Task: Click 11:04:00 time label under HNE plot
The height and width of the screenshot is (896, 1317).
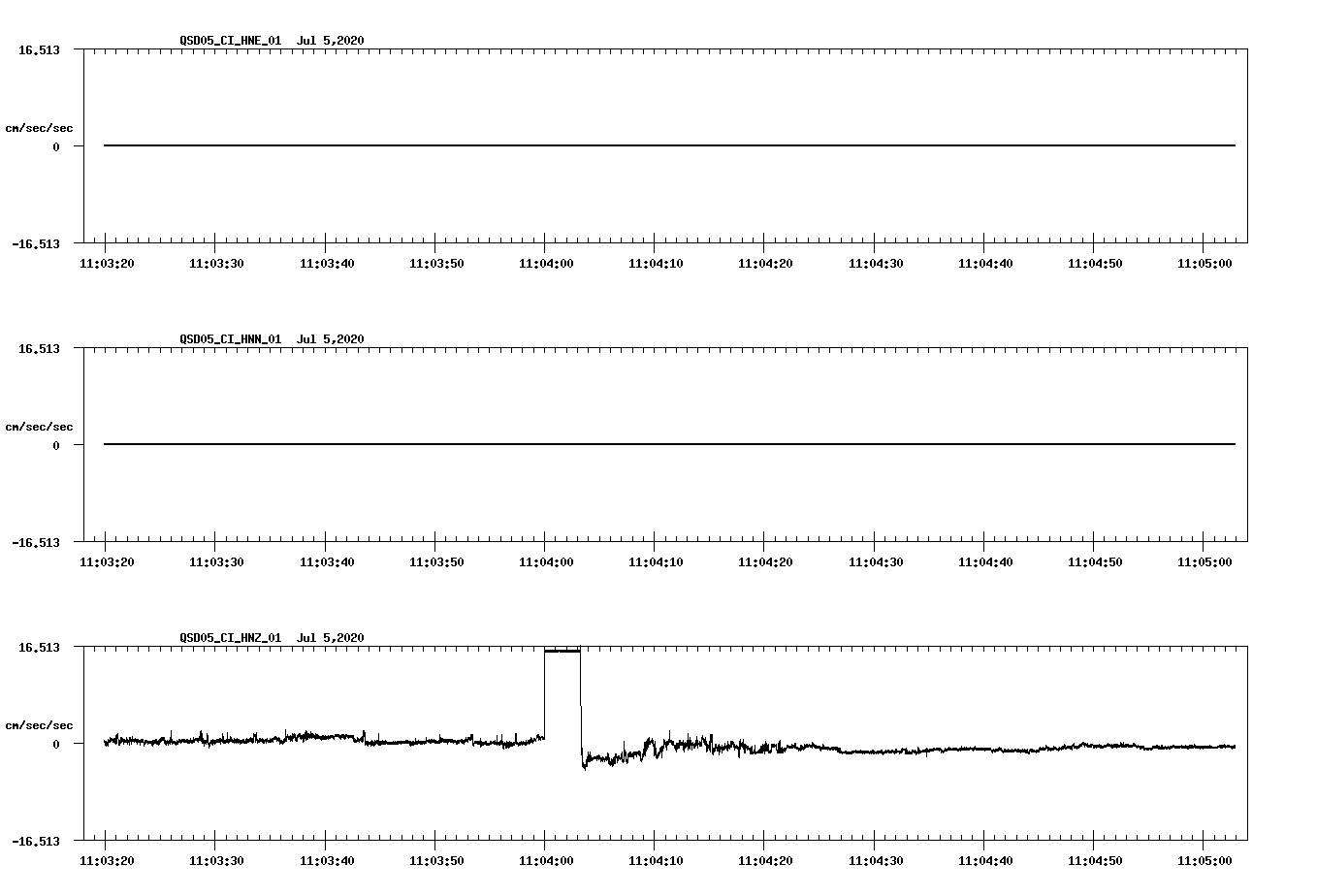Action: coord(545,263)
